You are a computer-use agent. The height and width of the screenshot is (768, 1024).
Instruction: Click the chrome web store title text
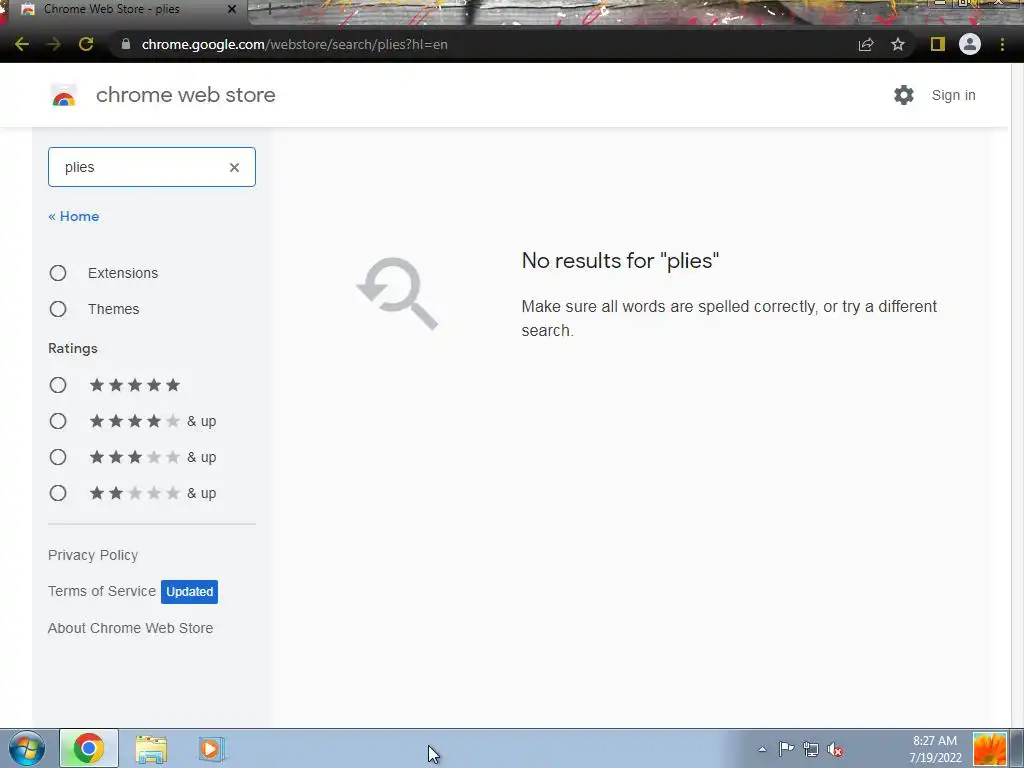pos(185,95)
